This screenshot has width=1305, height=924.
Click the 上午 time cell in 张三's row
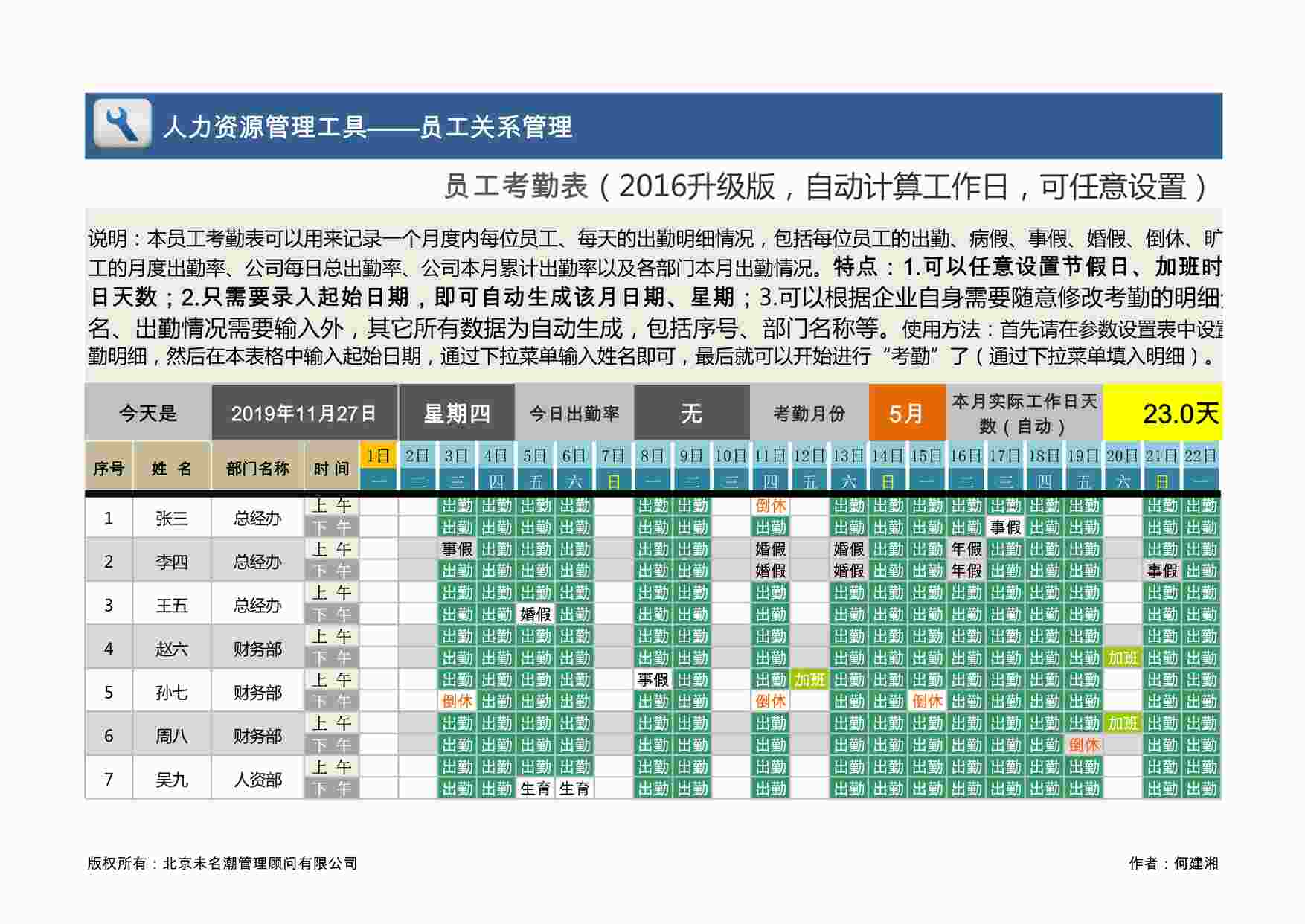[332, 506]
